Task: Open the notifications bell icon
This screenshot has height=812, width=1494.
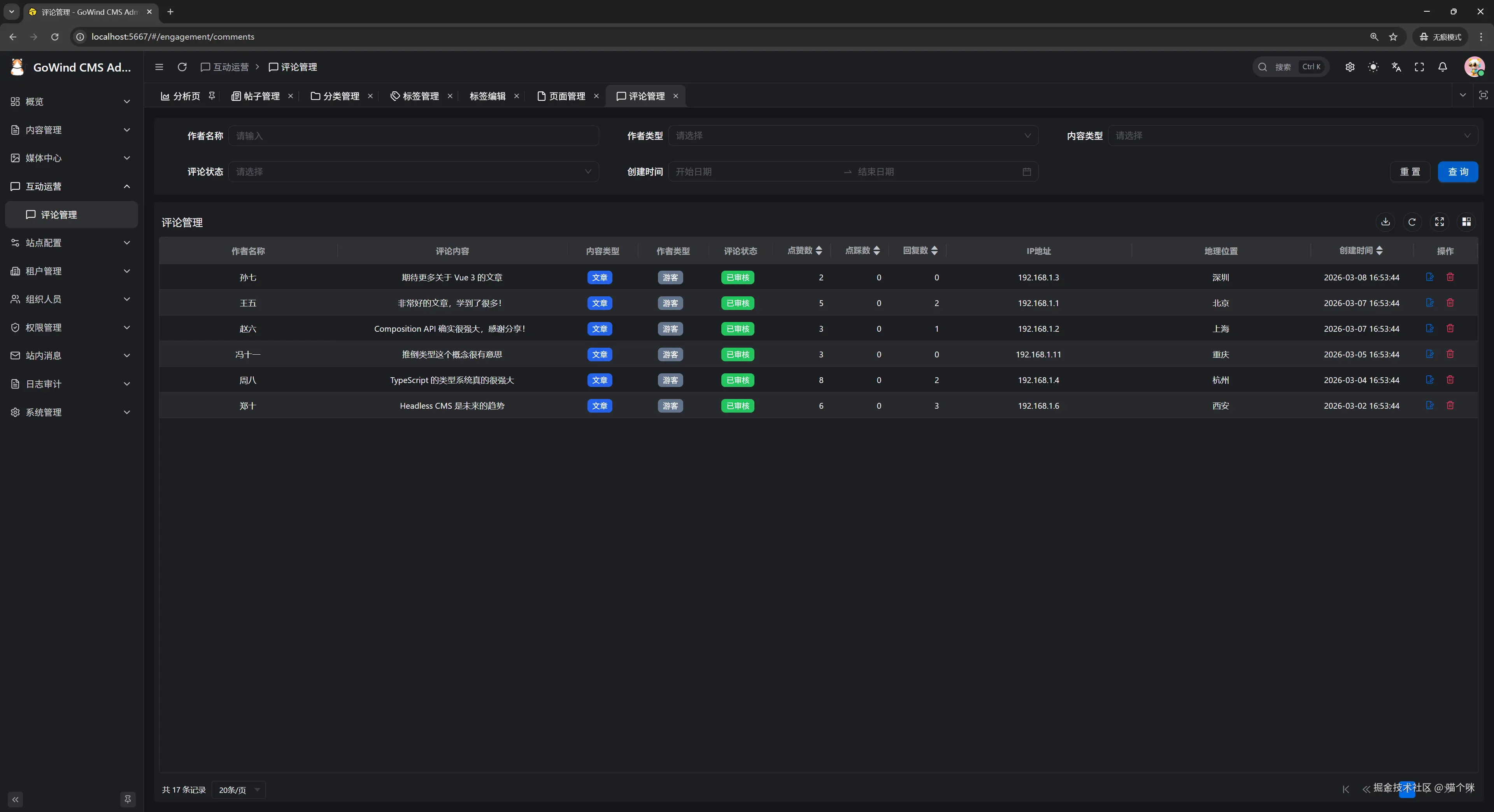Action: 1442,67
